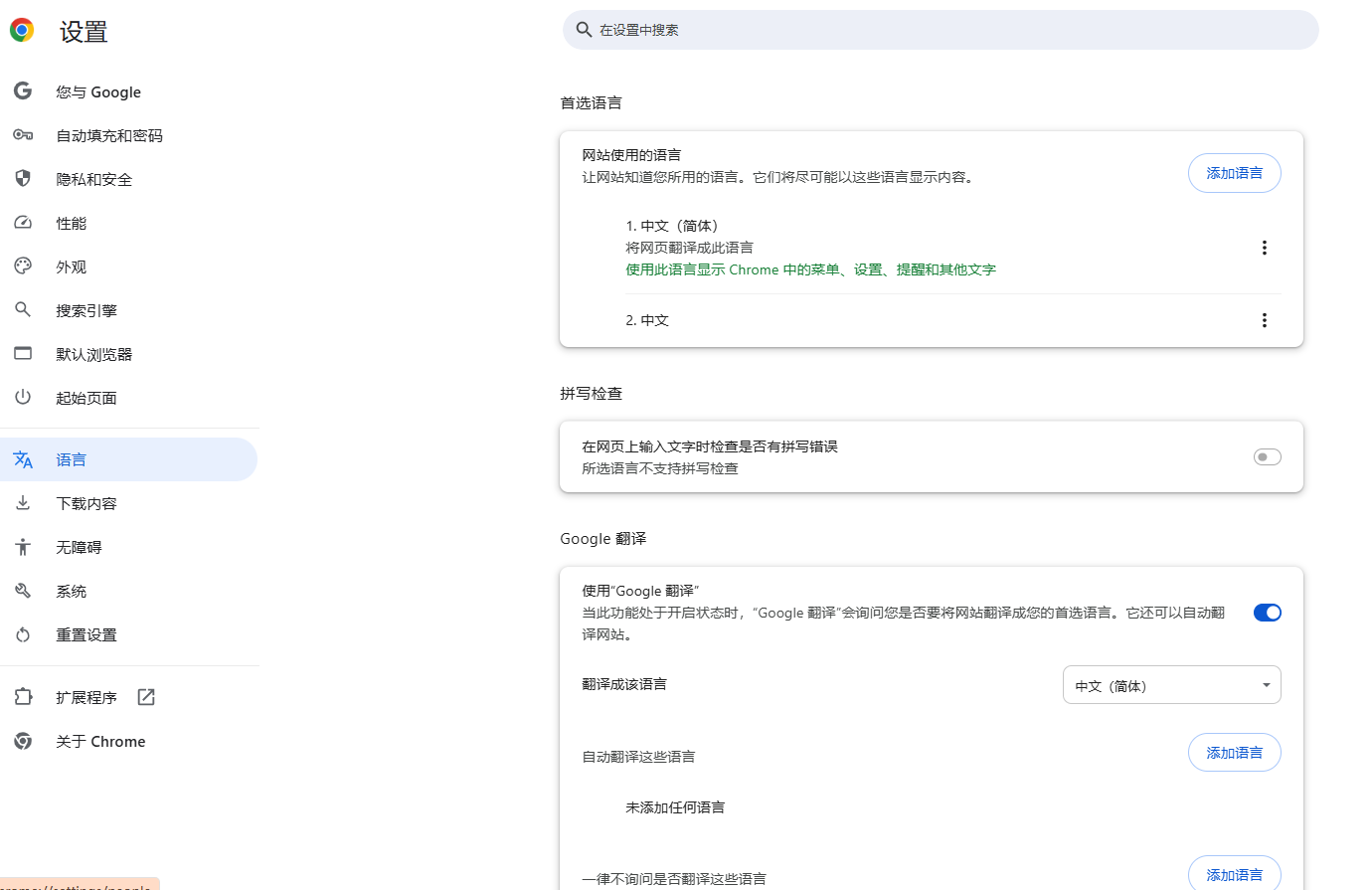
Task: Click the Google G icon in sidebar
Action: coord(23,91)
